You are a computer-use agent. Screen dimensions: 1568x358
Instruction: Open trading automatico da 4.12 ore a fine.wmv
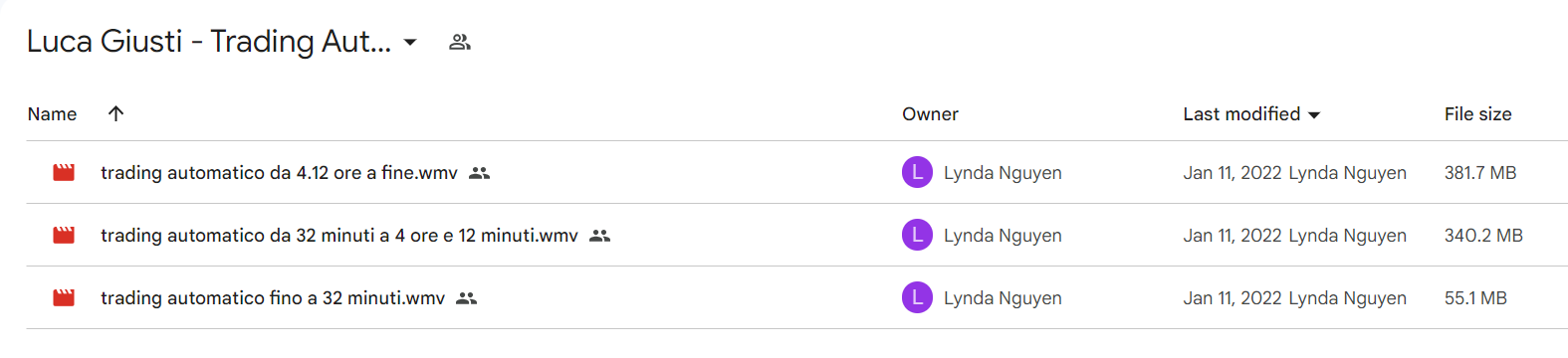(279, 173)
